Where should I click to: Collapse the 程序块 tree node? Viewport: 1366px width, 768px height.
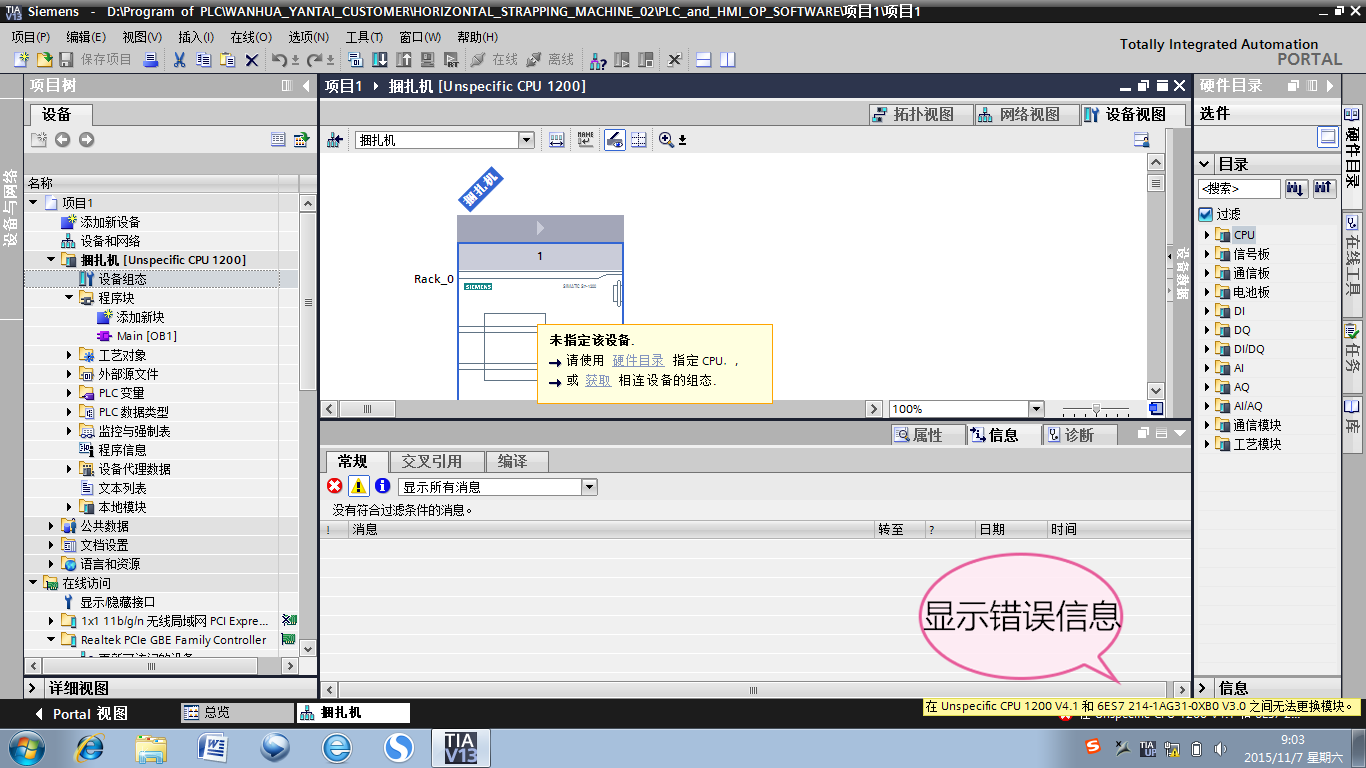[x=69, y=298]
